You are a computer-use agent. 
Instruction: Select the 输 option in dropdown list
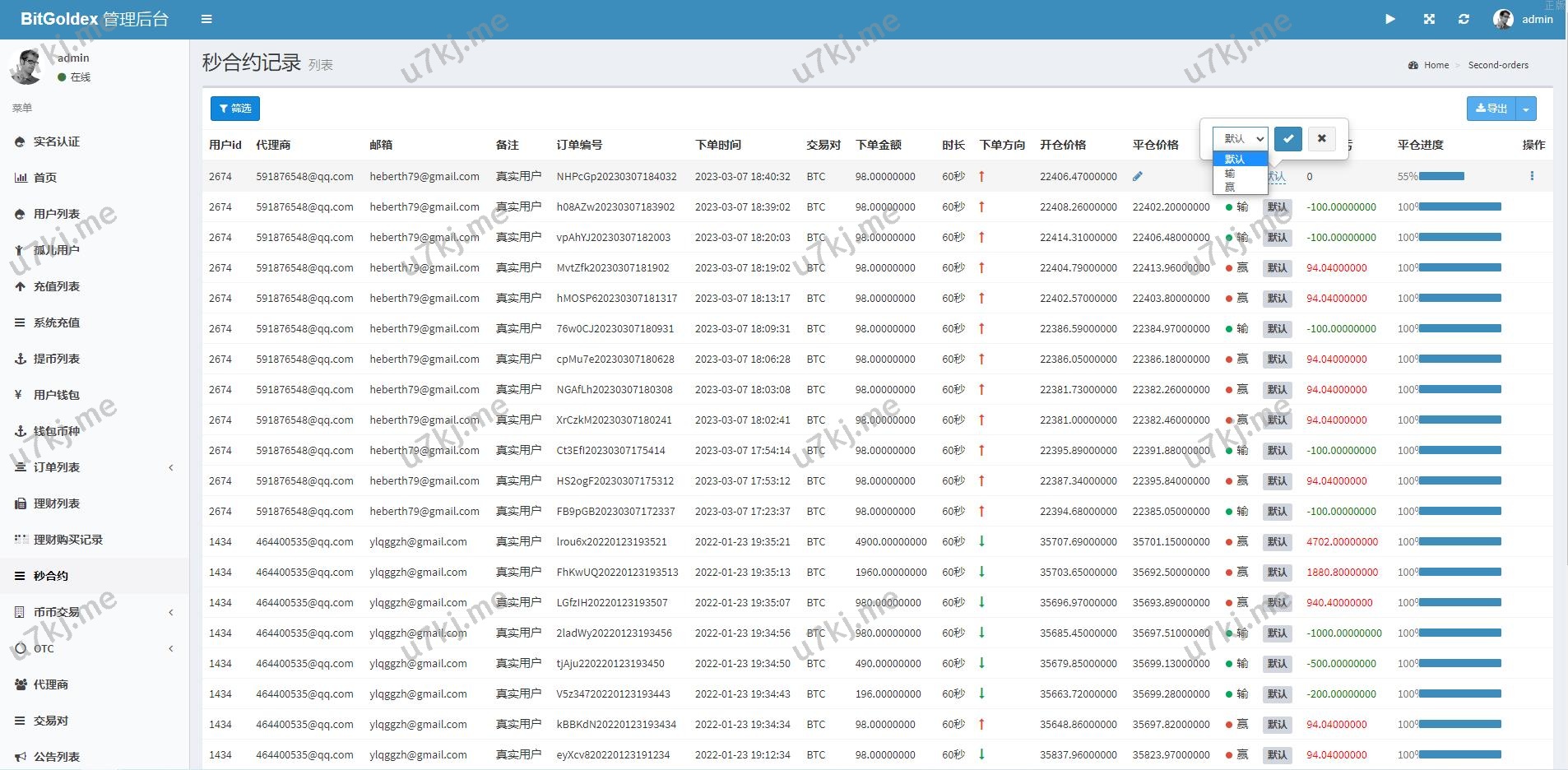click(x=1231, y=174)
